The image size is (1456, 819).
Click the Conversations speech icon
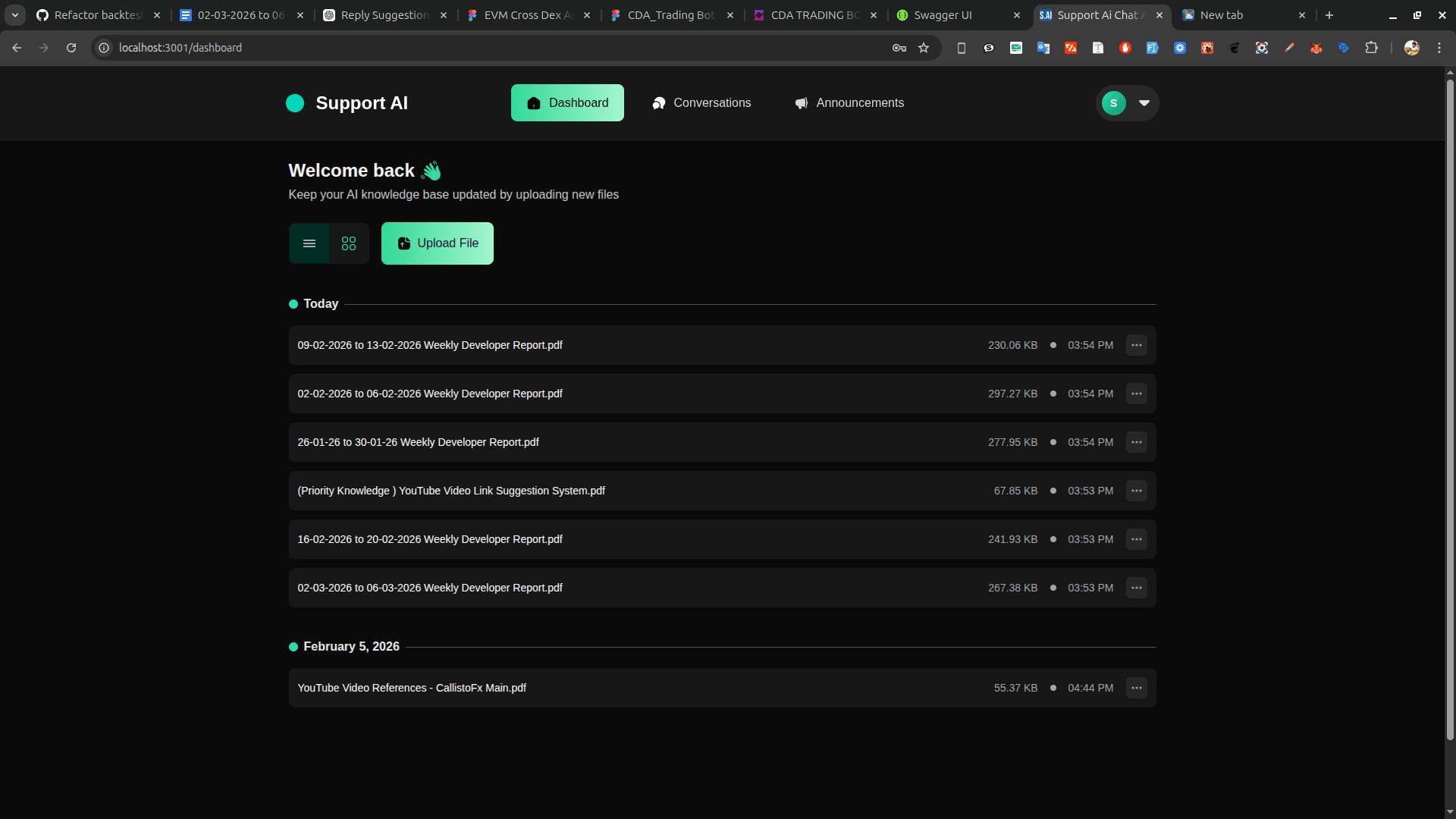pos(658,102)
